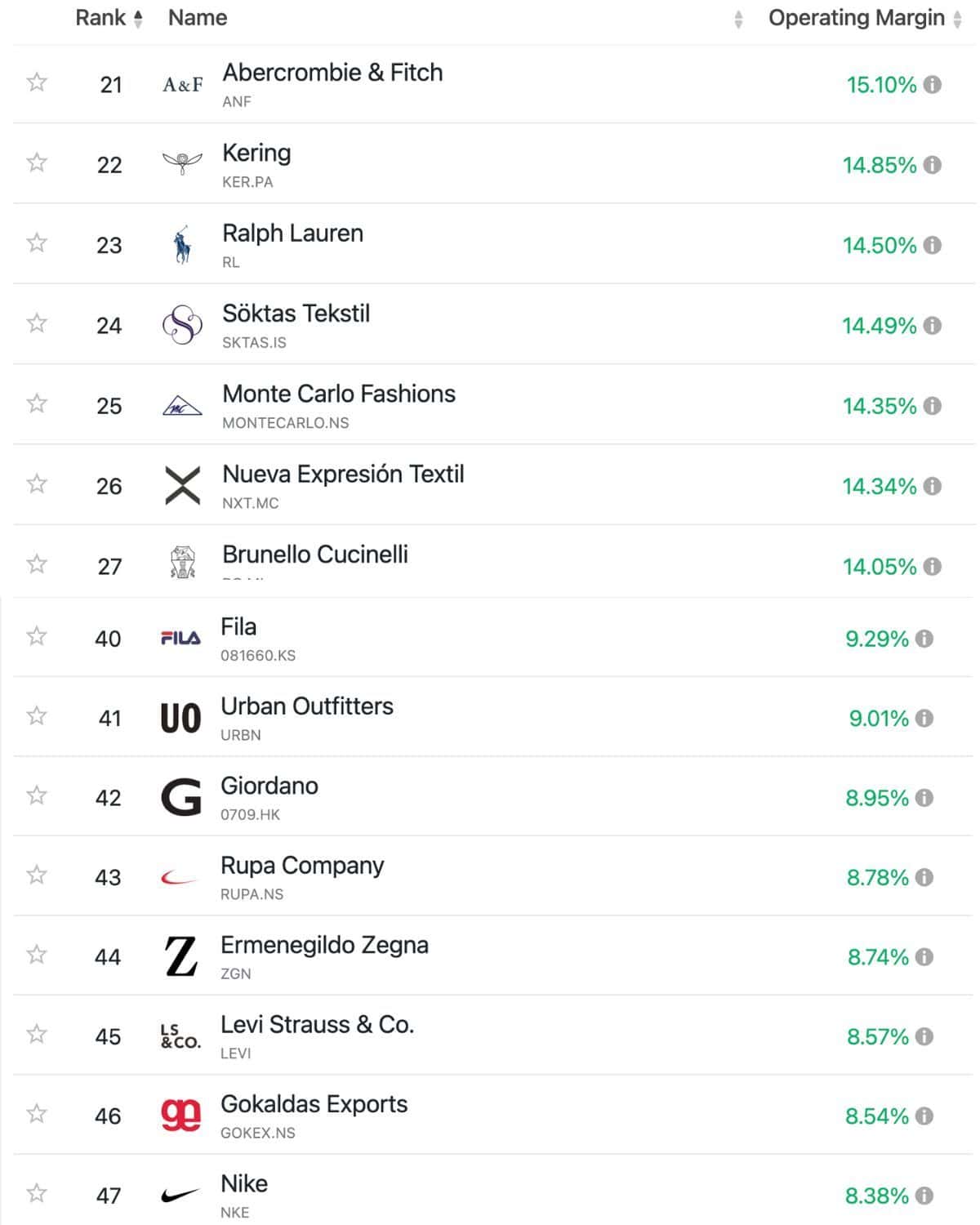Screen dimensions: 980x1225
Task: Click the 14.05% margin value for Brunello Cucinelli
Action: pyautogui.click(x=880, y=567)
